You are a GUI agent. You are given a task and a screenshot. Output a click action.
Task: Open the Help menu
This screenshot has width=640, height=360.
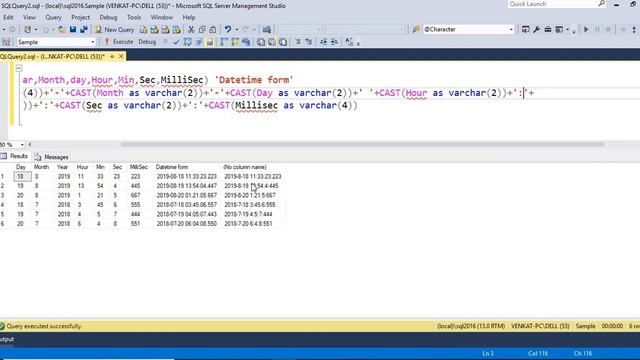(189, 18)
